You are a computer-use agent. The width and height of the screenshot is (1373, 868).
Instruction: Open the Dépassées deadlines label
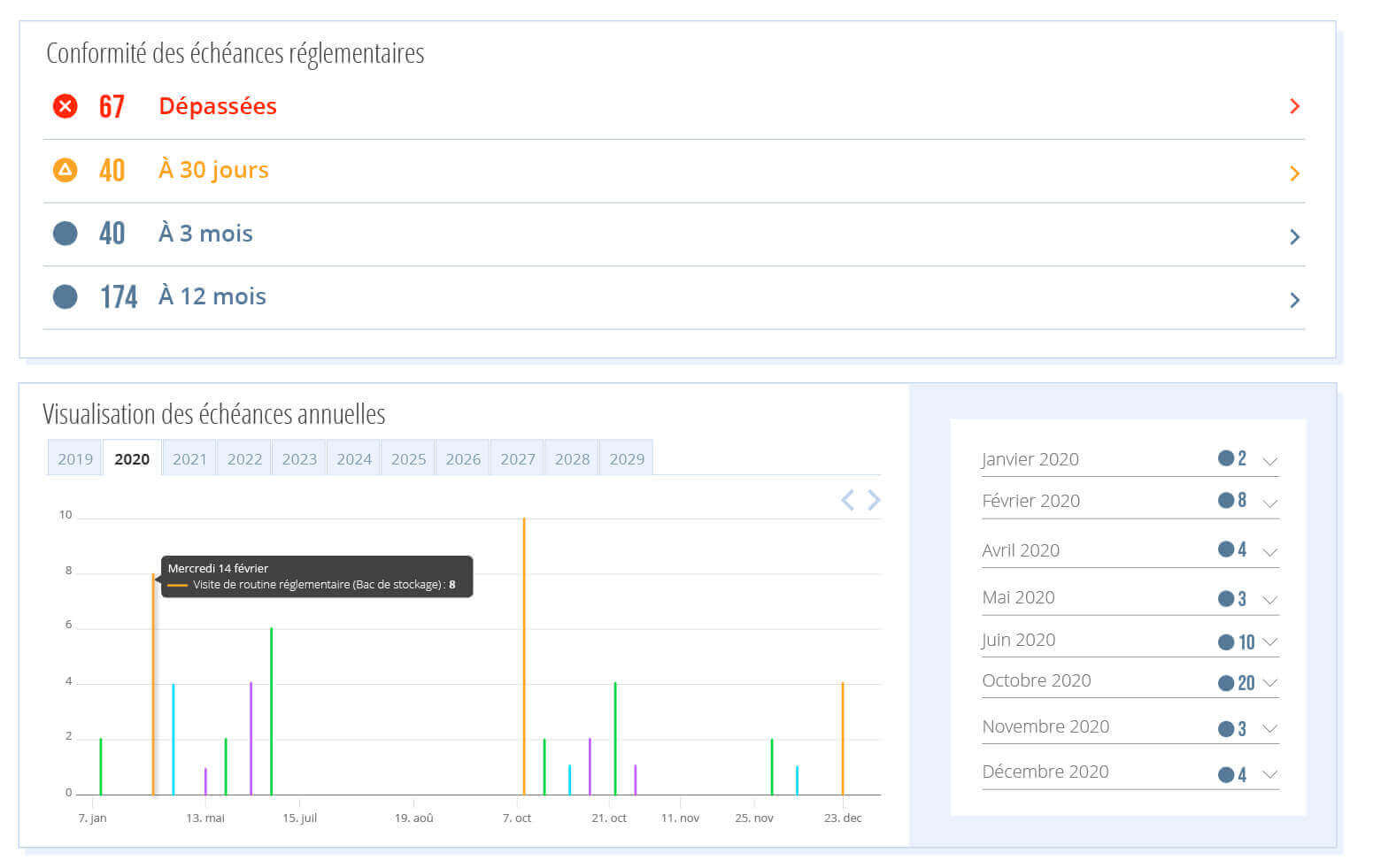coord(218,106)
